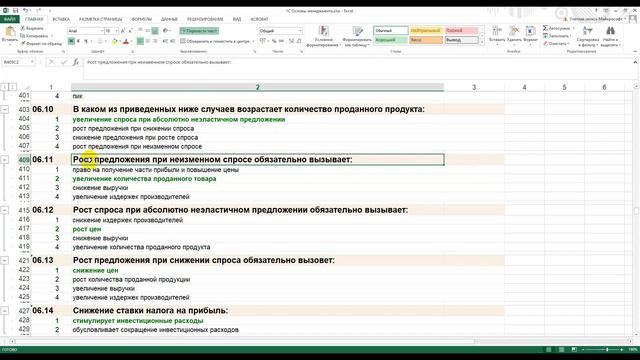640x360 pixels.
Task: Apply the Нейтральный yellow cell style
Action: pos(425,31)
